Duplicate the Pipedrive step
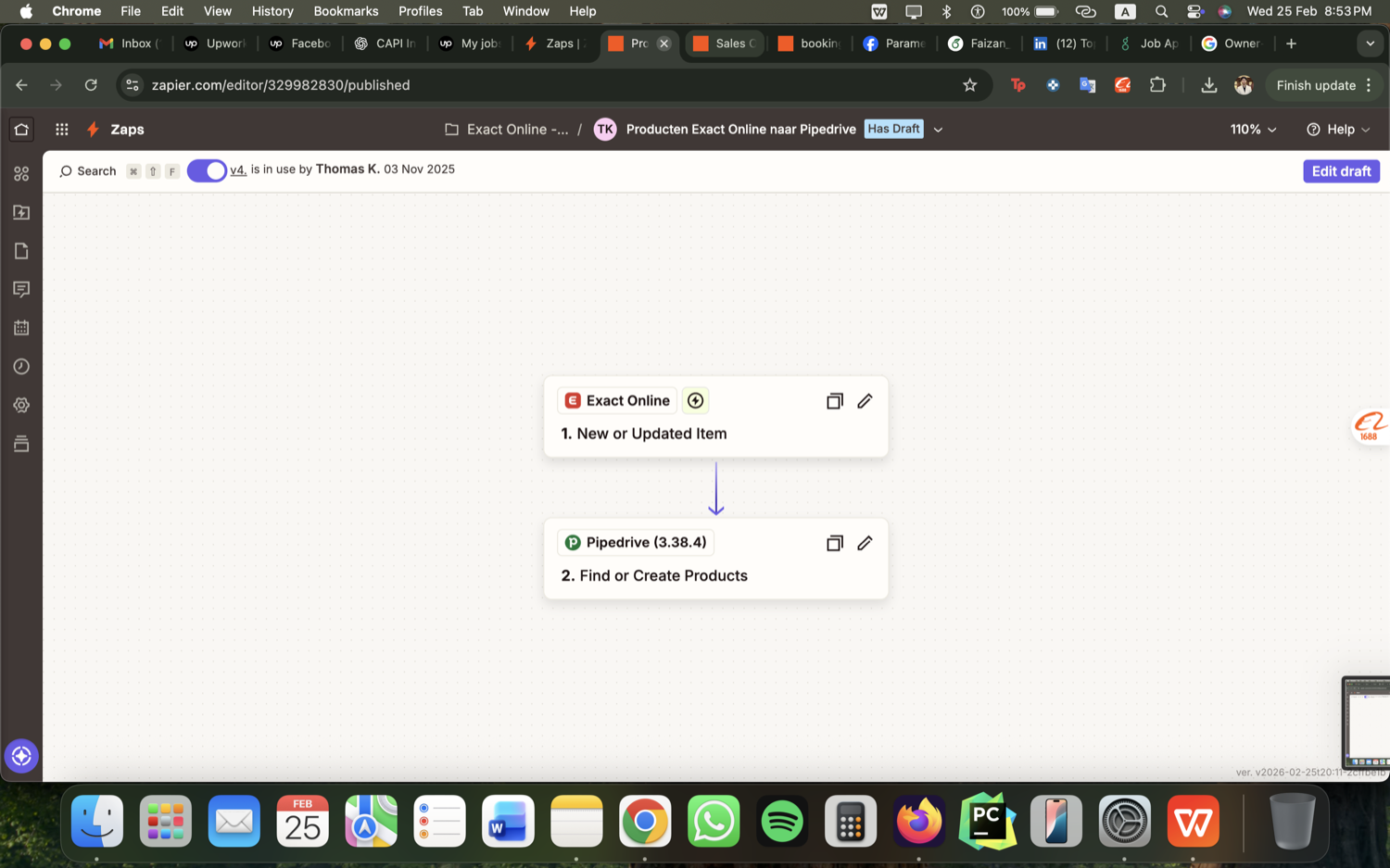Viewport: 1390px width, 868px height. [x=834, y=543]
